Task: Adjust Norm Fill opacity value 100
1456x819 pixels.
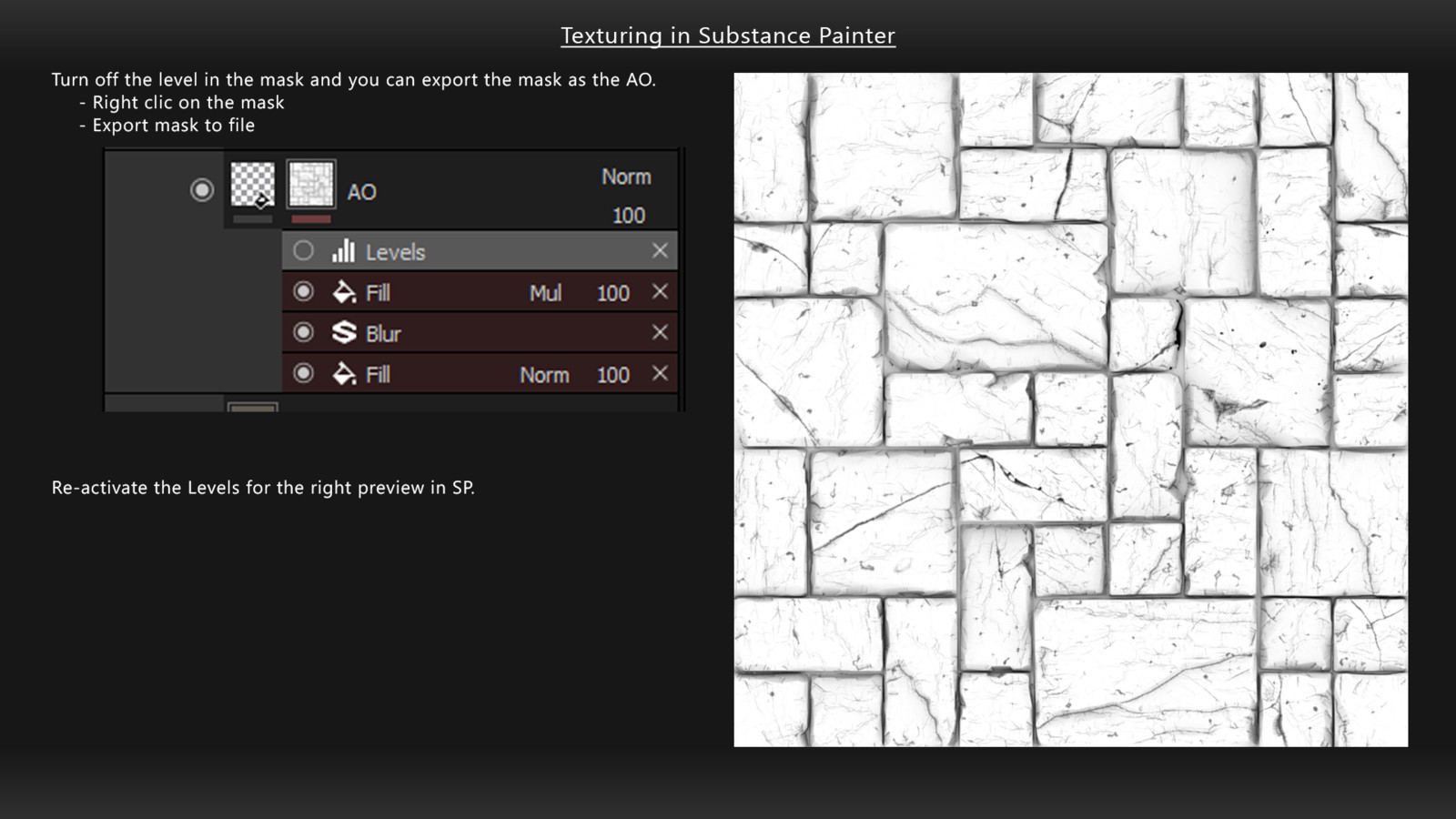Action: coord(612,375)
